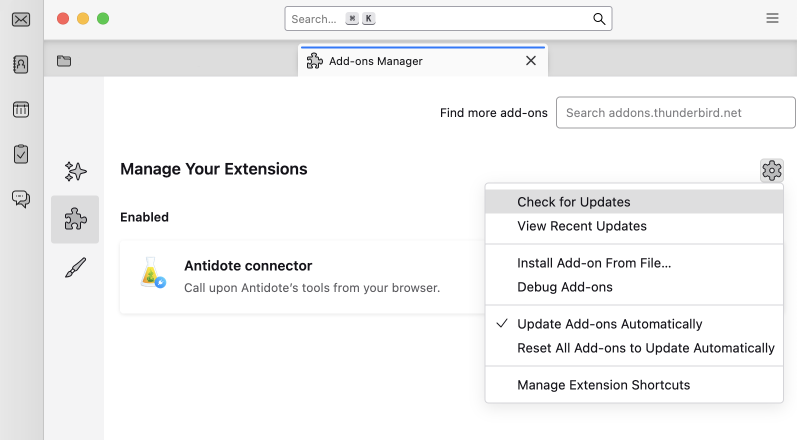Collapse the gear tools dropdown
This screenshot has width=797, height=440.
[x=771, y=170]
